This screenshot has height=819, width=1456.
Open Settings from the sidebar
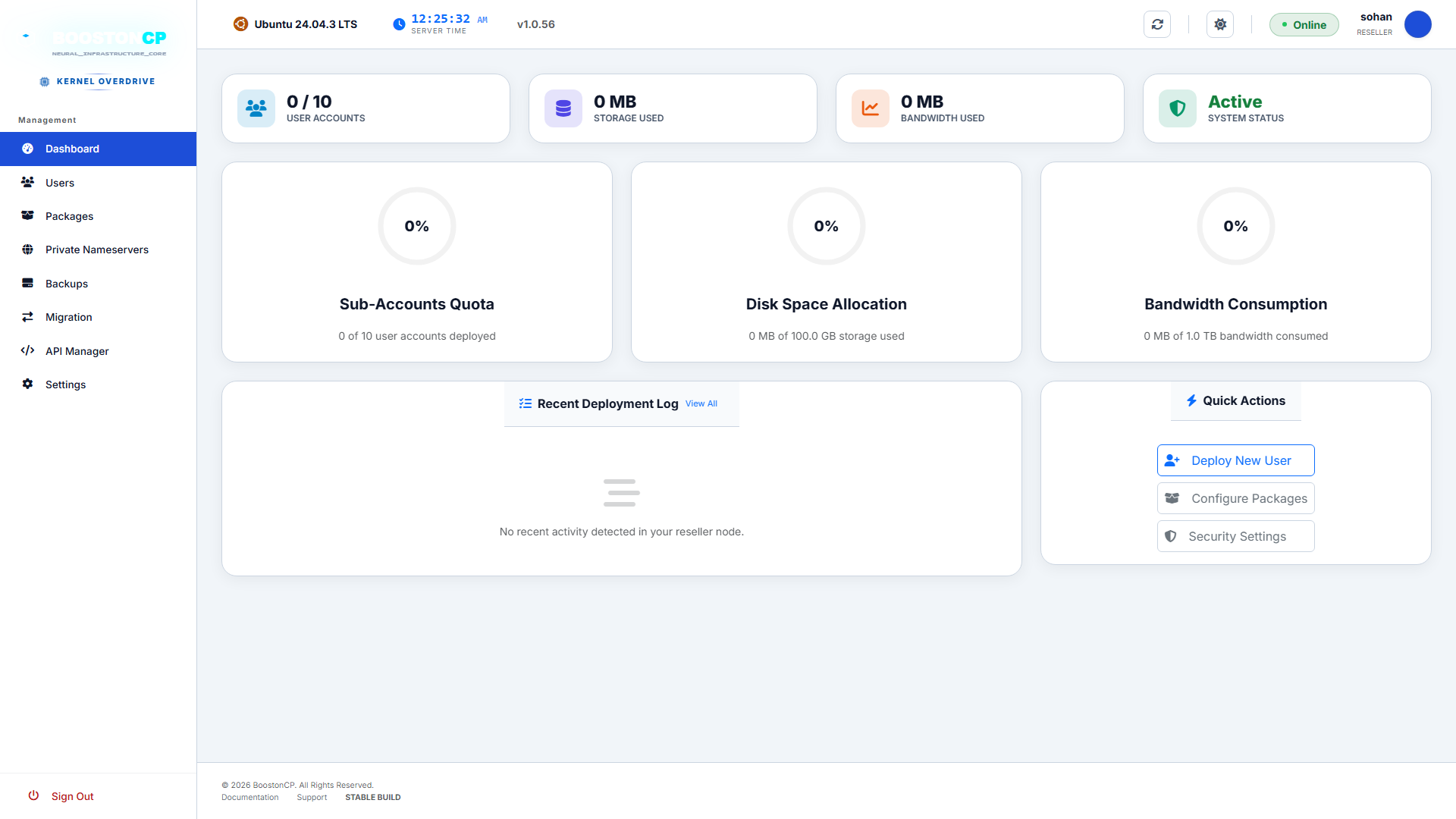pos(99,384)
